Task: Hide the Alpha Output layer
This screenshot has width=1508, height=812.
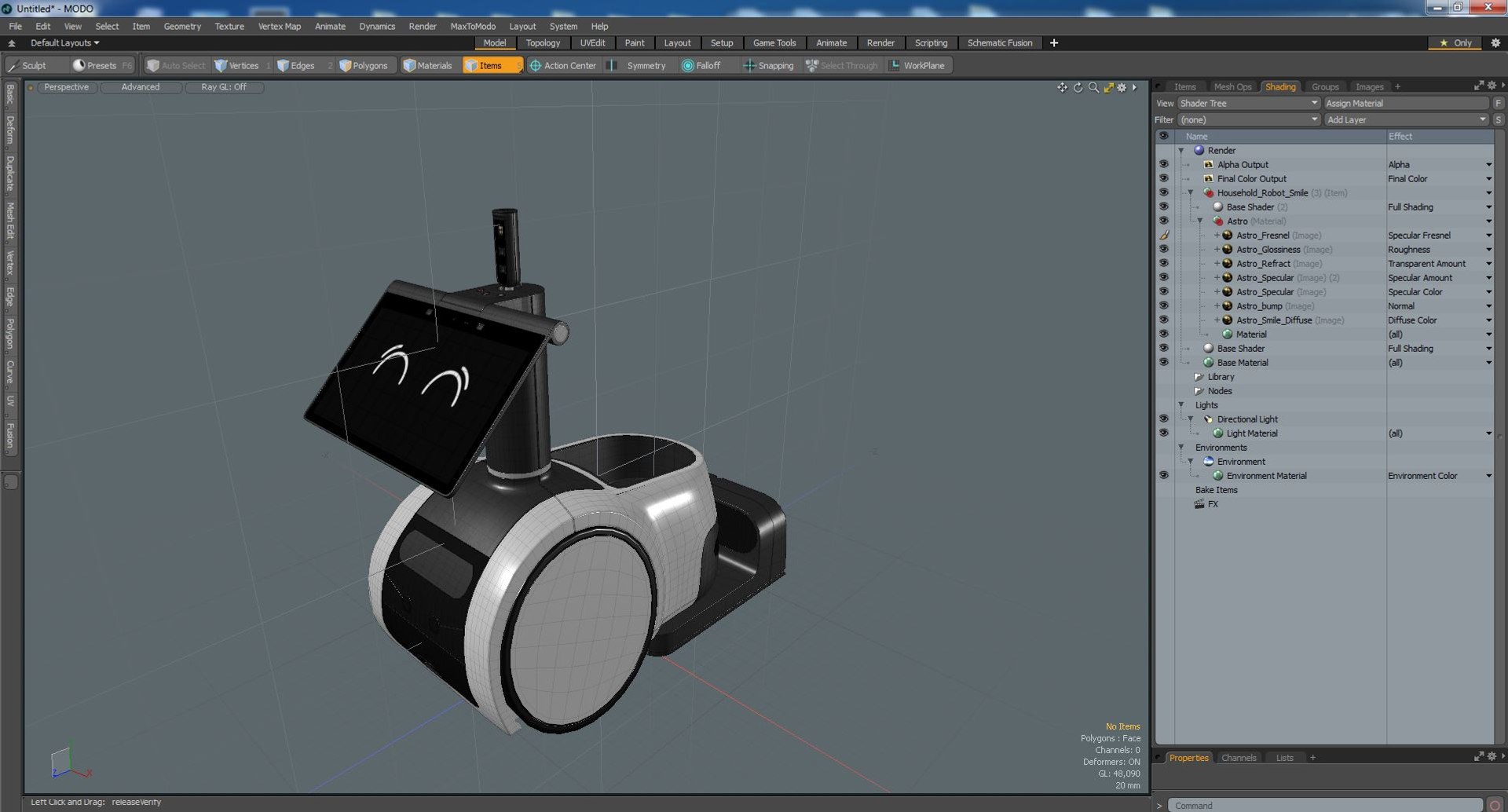Action: 1163,164
